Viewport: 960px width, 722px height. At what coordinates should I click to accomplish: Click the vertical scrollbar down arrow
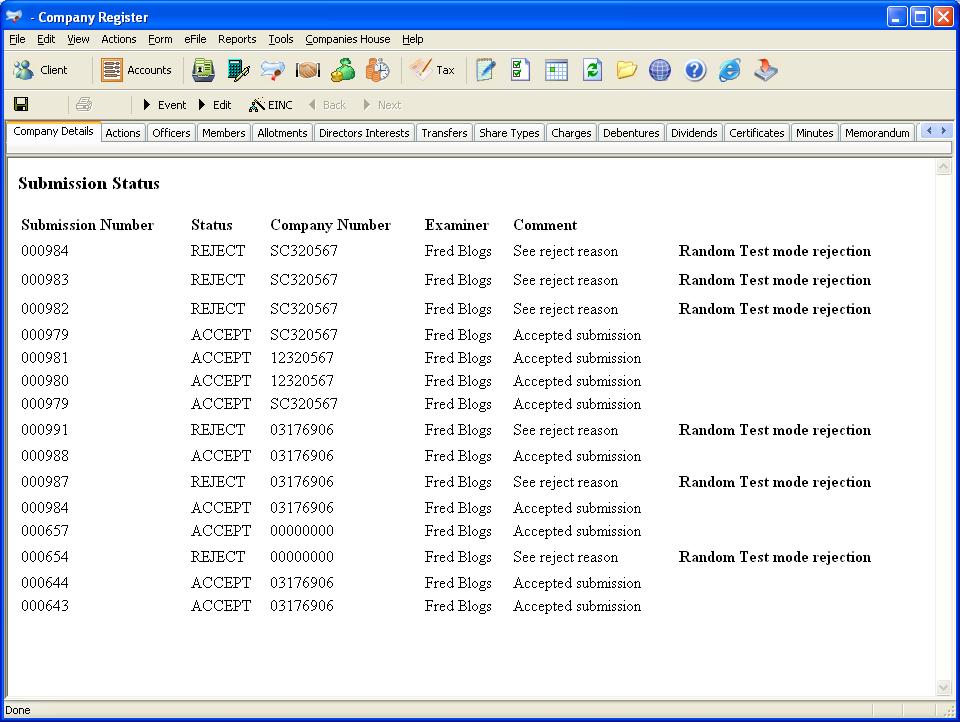pyautogui.click(x=943, y=688)
